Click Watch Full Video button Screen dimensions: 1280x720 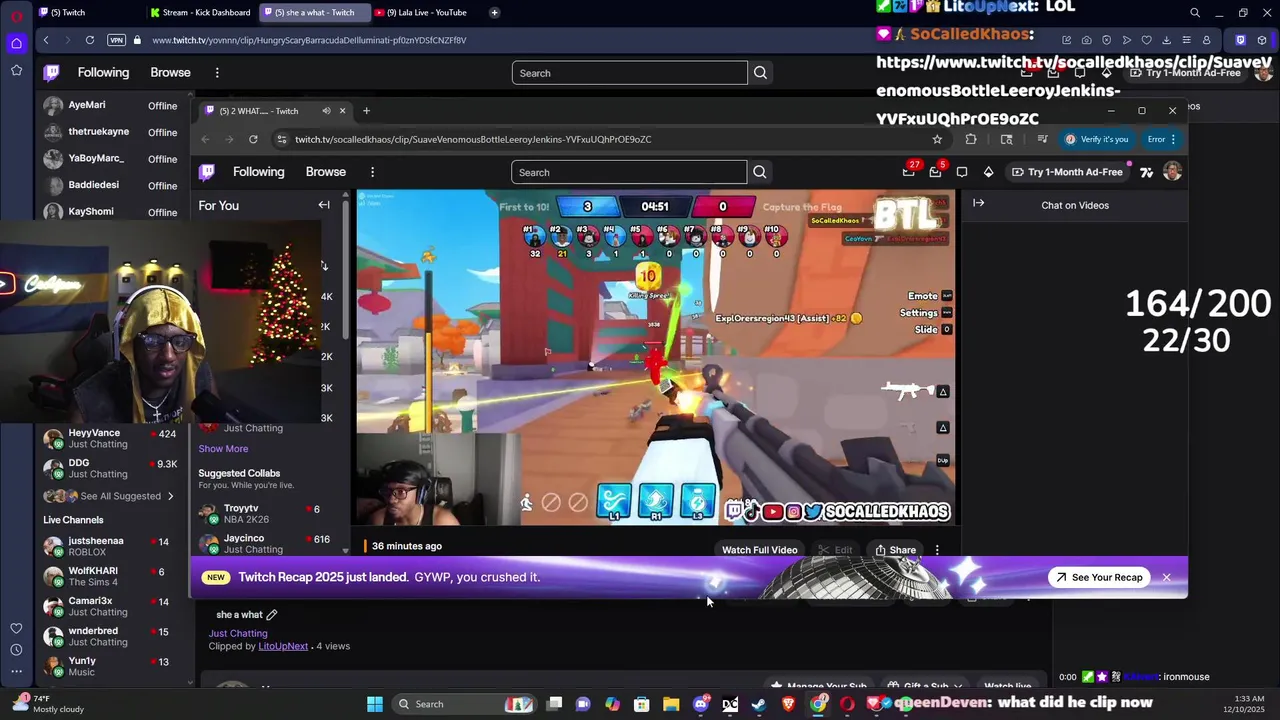click(x=760, y=550)
